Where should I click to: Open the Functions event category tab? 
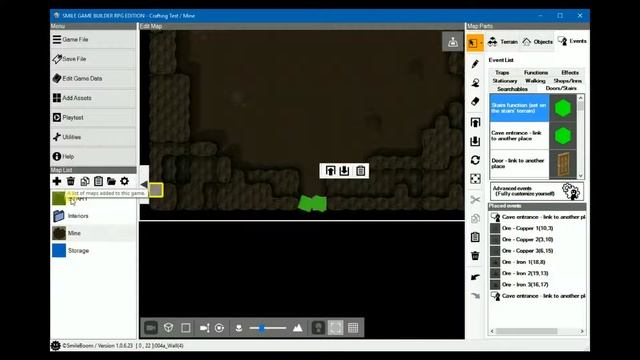pos(536,73)
